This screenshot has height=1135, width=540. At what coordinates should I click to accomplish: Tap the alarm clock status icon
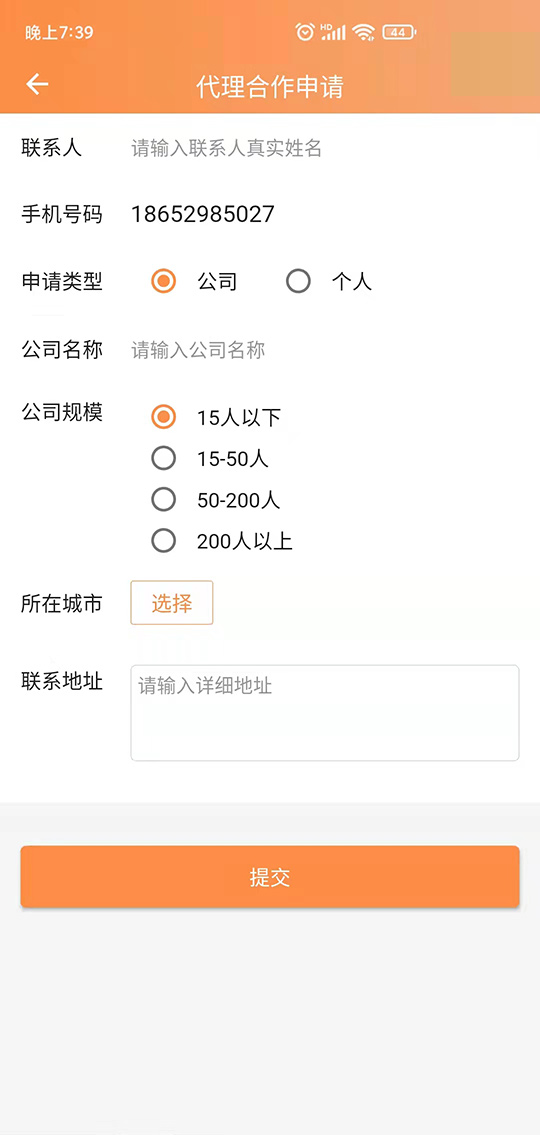(x=305, y=32)
